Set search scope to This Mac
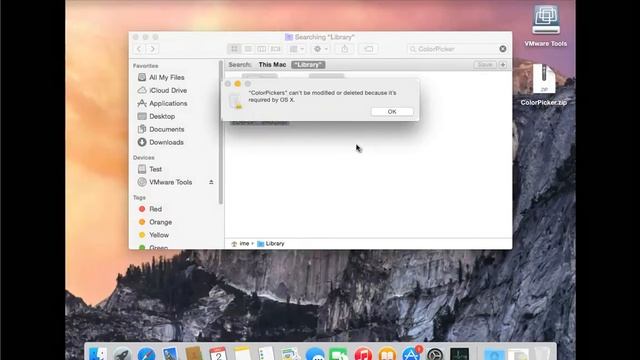640x360 pixels. pyautogui.click(x=272, y=64)
